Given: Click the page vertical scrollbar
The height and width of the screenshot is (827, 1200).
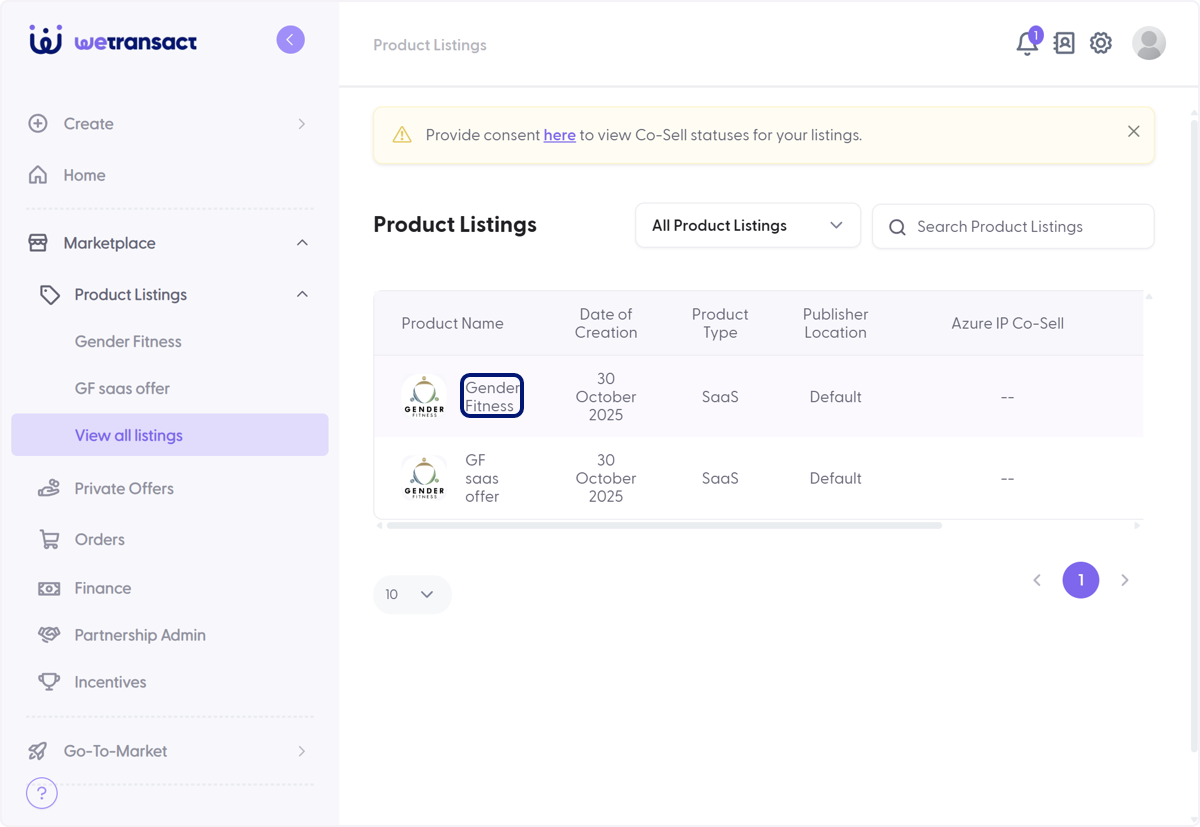Looking at the screenshot, I should pyautogui.click(x=1194, y=435).
